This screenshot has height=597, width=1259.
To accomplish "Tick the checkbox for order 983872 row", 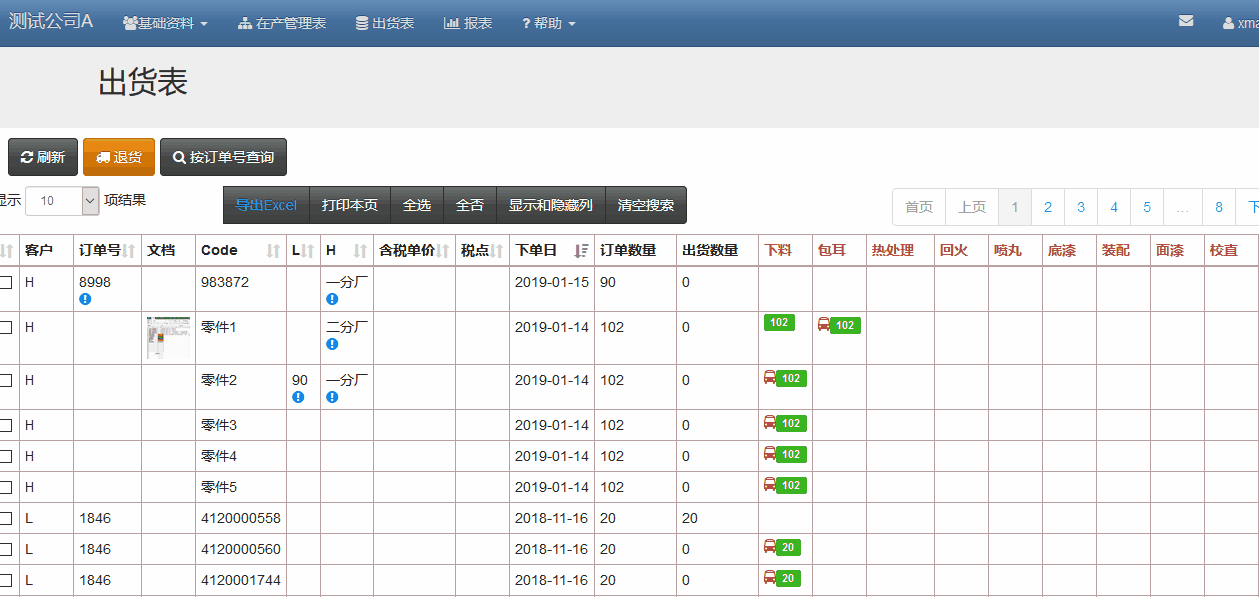I will (x=6, y=283).
